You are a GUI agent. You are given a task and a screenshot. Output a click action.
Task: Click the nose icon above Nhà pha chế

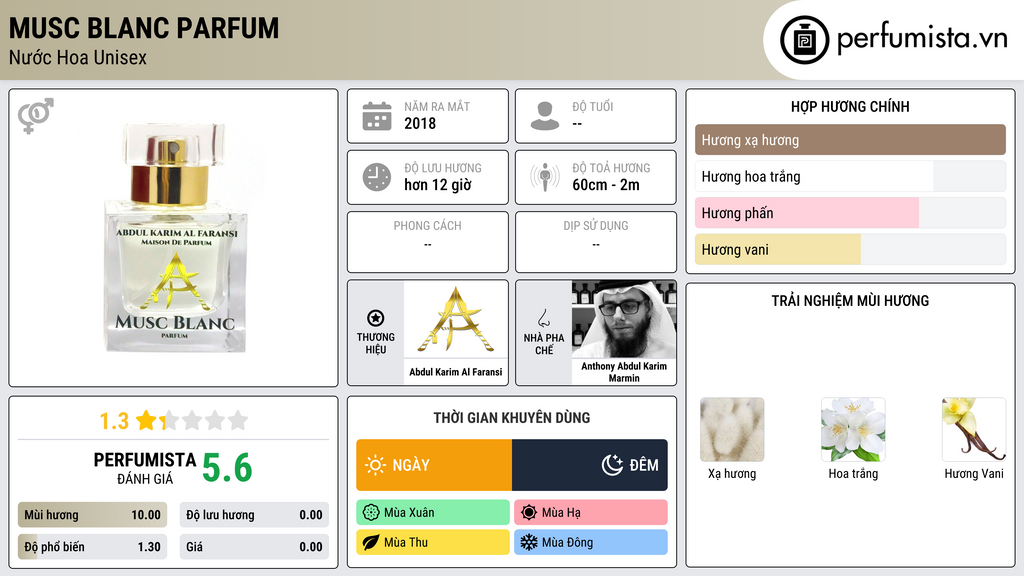point(543,318)
